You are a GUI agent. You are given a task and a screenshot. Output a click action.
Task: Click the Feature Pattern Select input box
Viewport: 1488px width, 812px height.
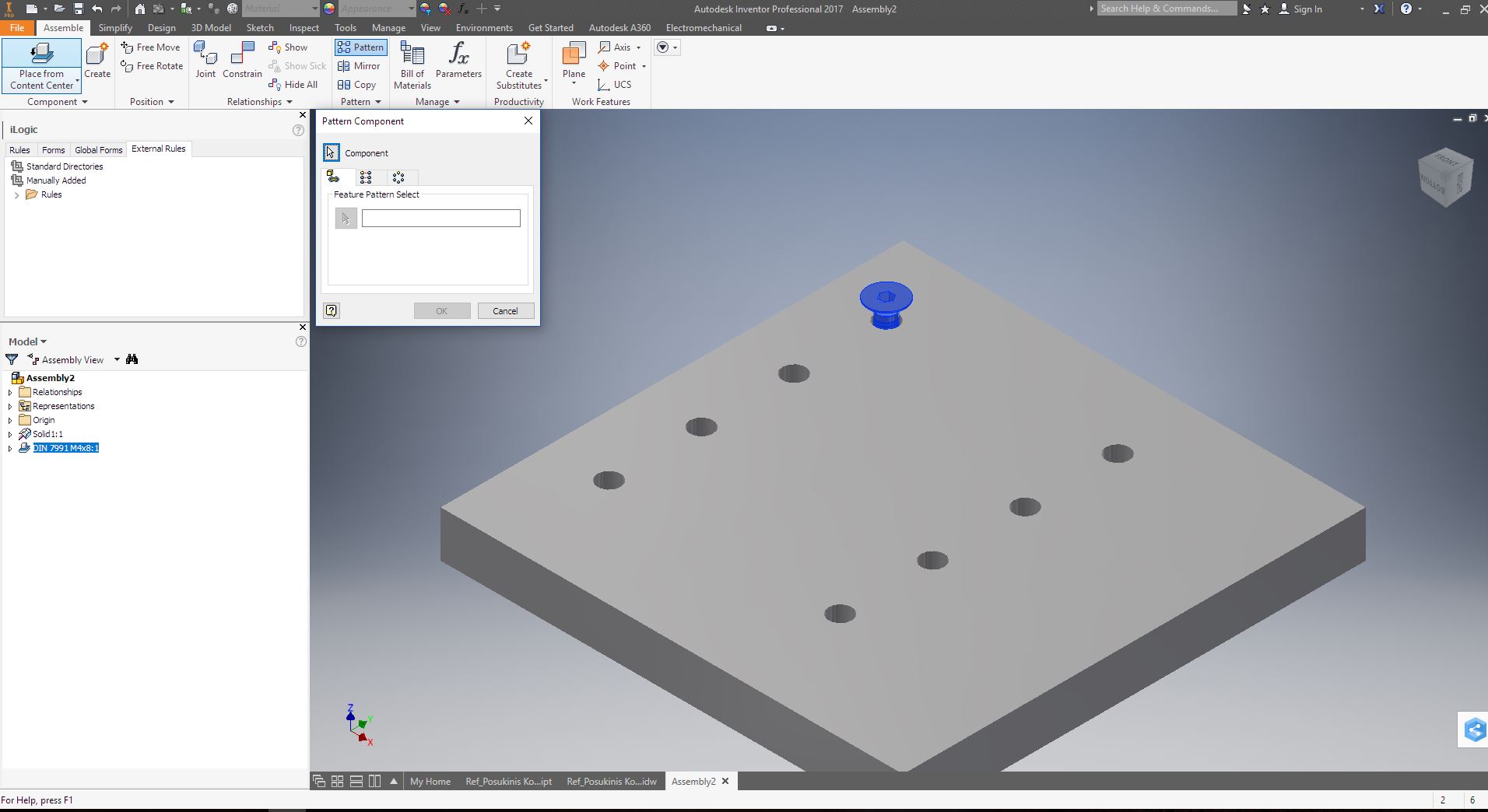440,219
